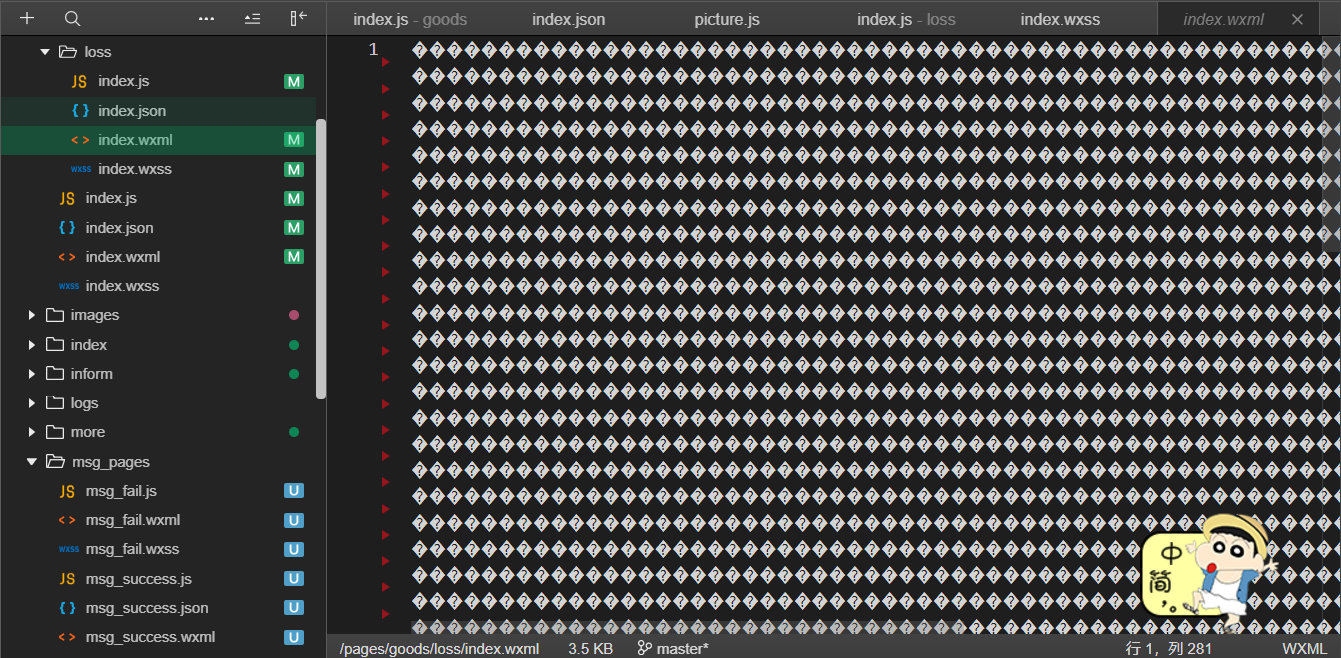Click the 3.5 KB file size indicator
This screenshot has height=658, width=1341.
coord(590,648)
